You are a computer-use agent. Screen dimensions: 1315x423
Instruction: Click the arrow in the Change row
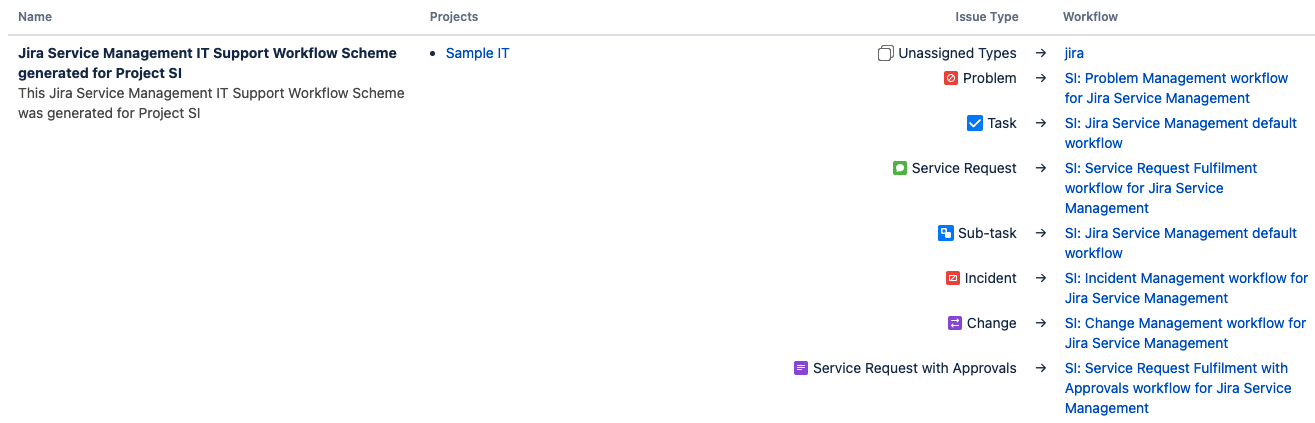tap(1041, 323)
